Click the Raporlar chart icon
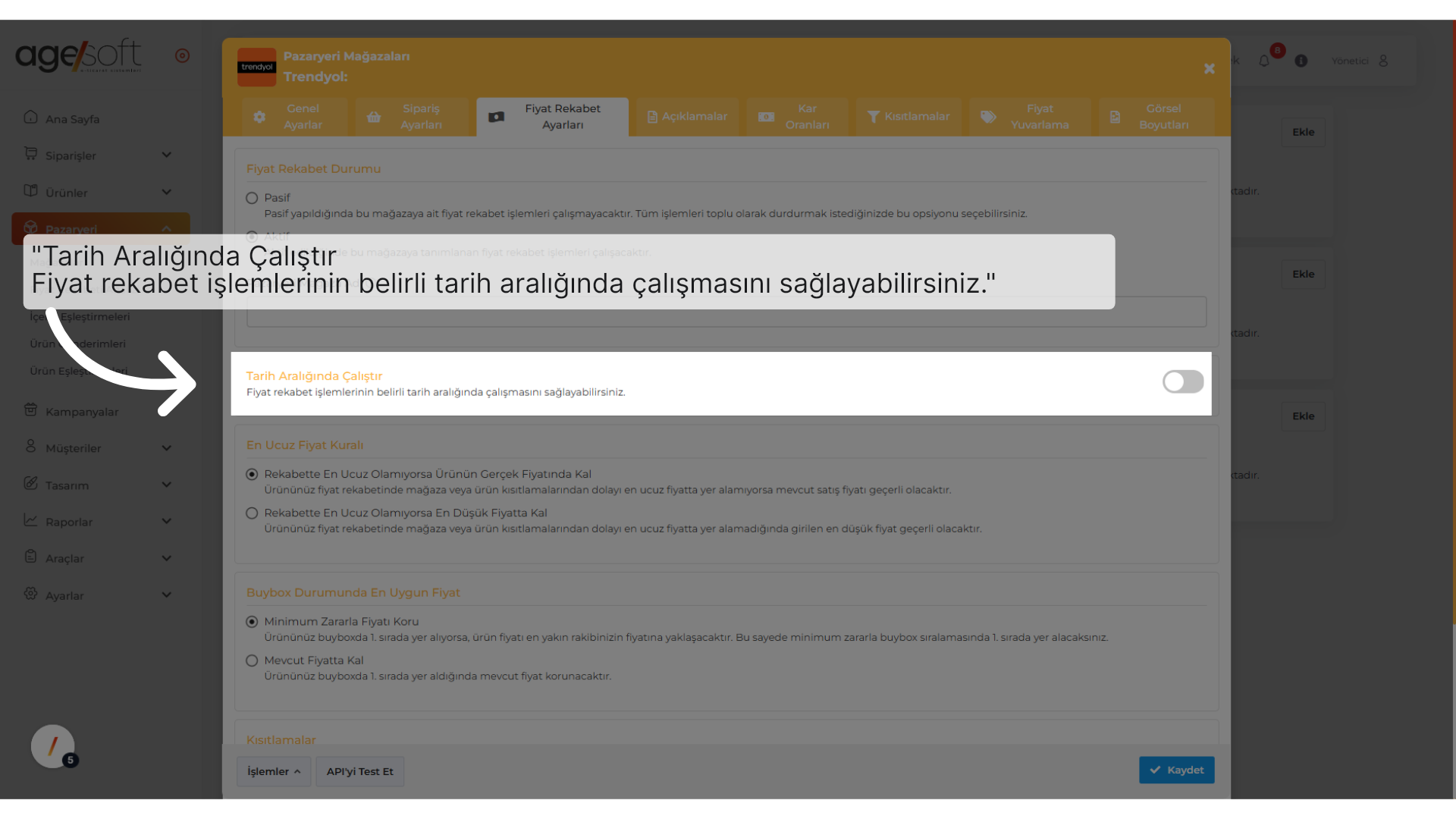This screenshot has width=1456, height=819. (x=30, y=519)
